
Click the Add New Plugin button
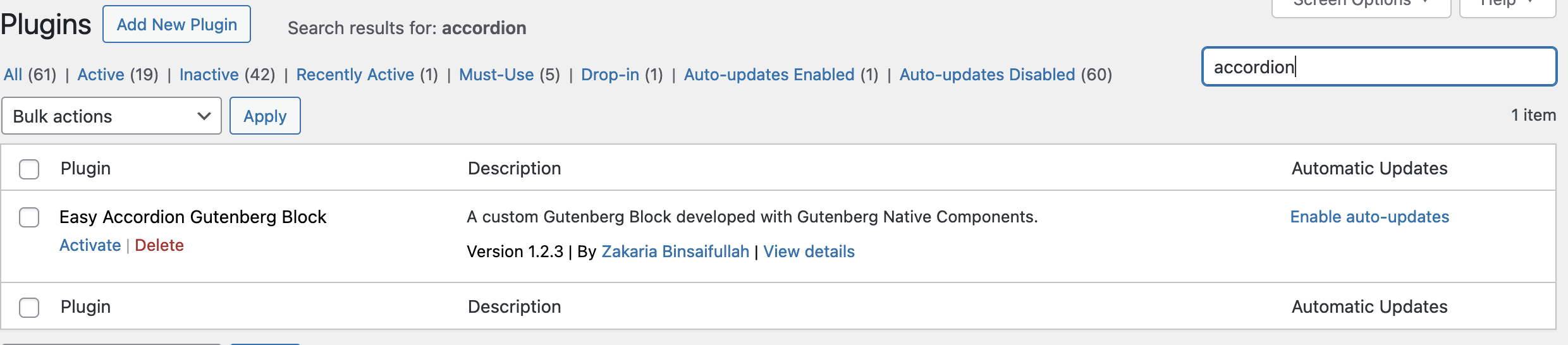click(176, 25)
